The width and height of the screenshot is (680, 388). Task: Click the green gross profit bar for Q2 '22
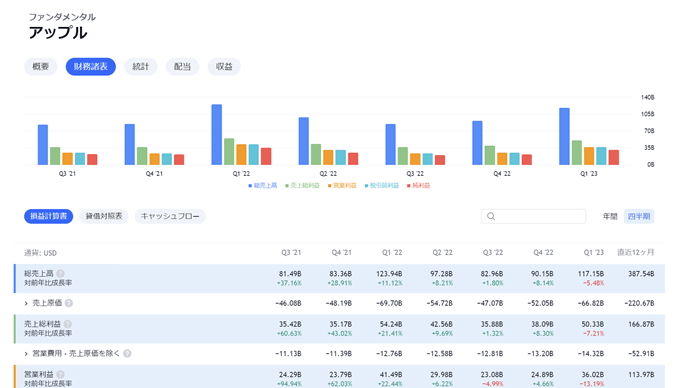[316, 154]
